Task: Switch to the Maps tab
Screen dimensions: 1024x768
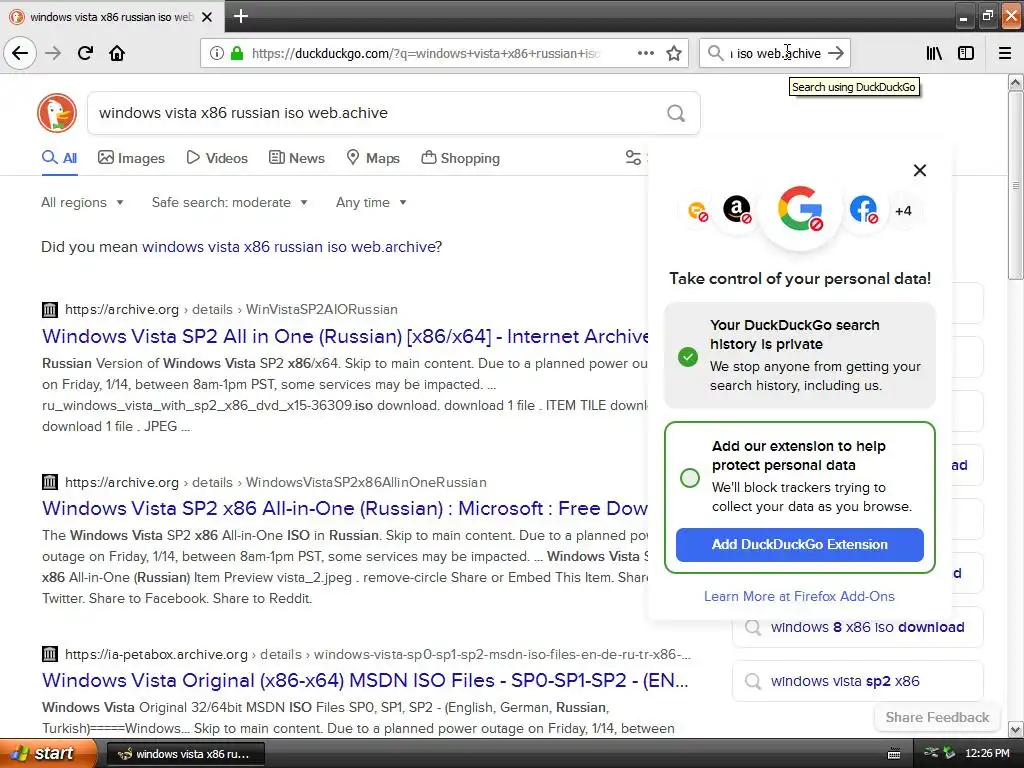Action: [x=373, y=158]
